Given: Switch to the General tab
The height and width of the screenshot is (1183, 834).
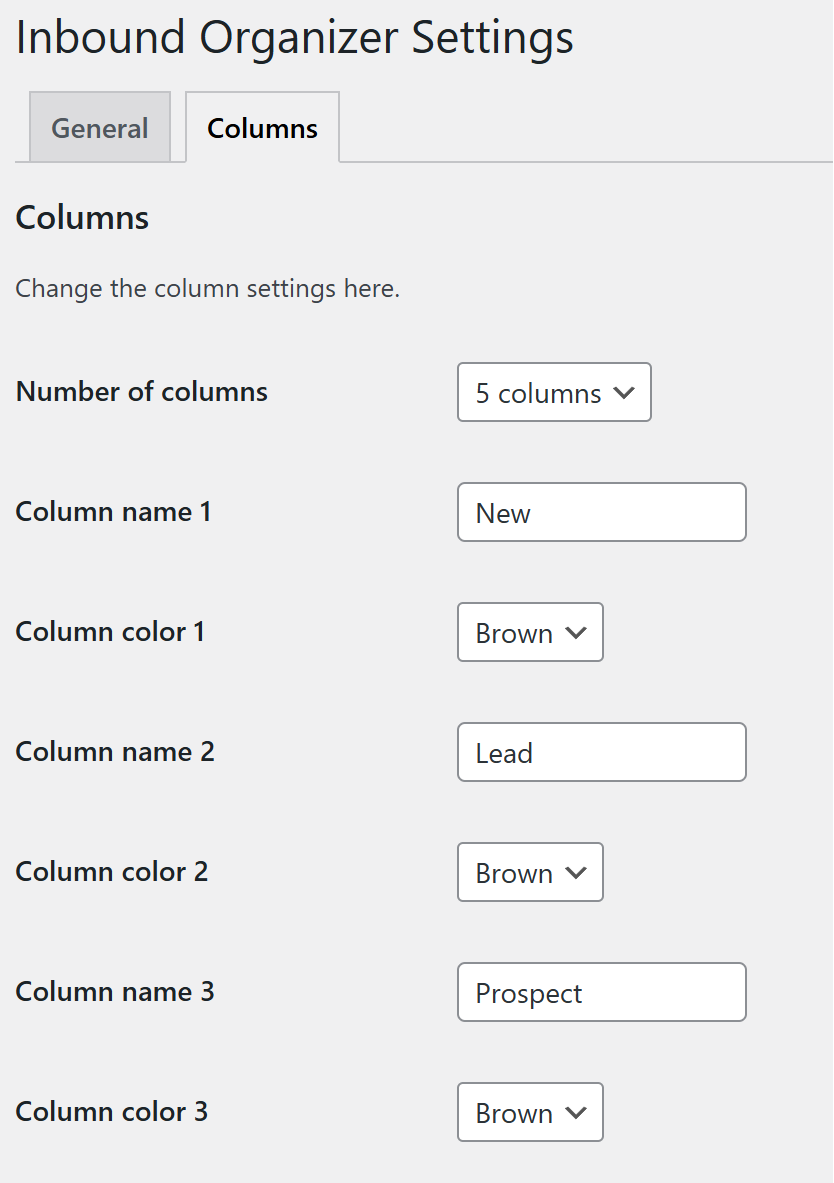Looking at the screenshot, I should 100,128.
